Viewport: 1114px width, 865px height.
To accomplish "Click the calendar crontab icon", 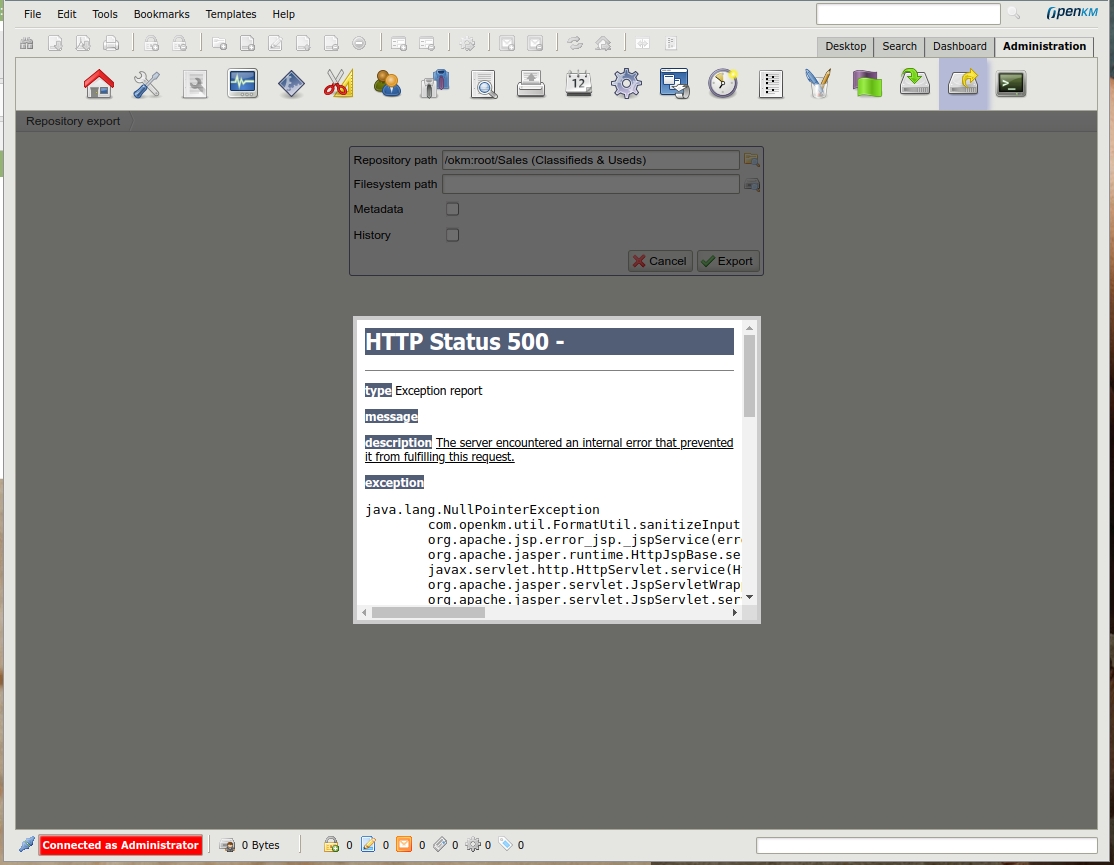I will pos(579,84).
